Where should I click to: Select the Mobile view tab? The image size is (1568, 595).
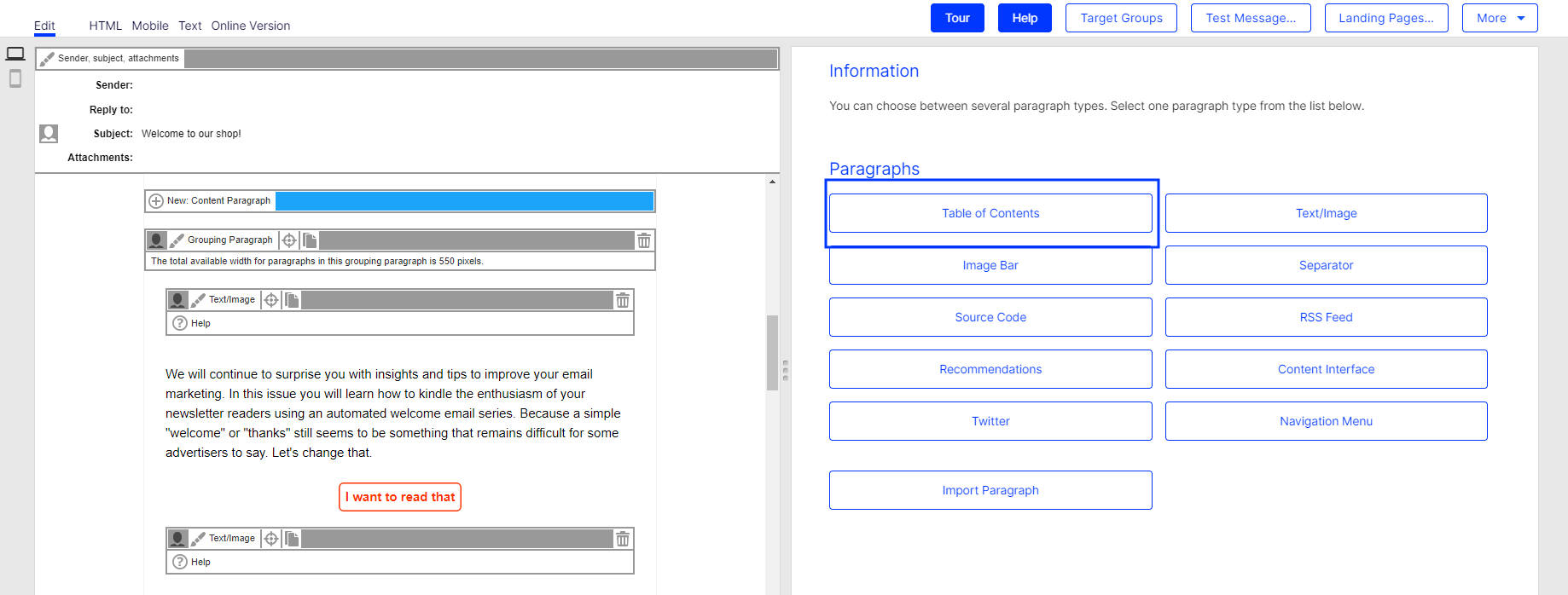tap(150, 26)
